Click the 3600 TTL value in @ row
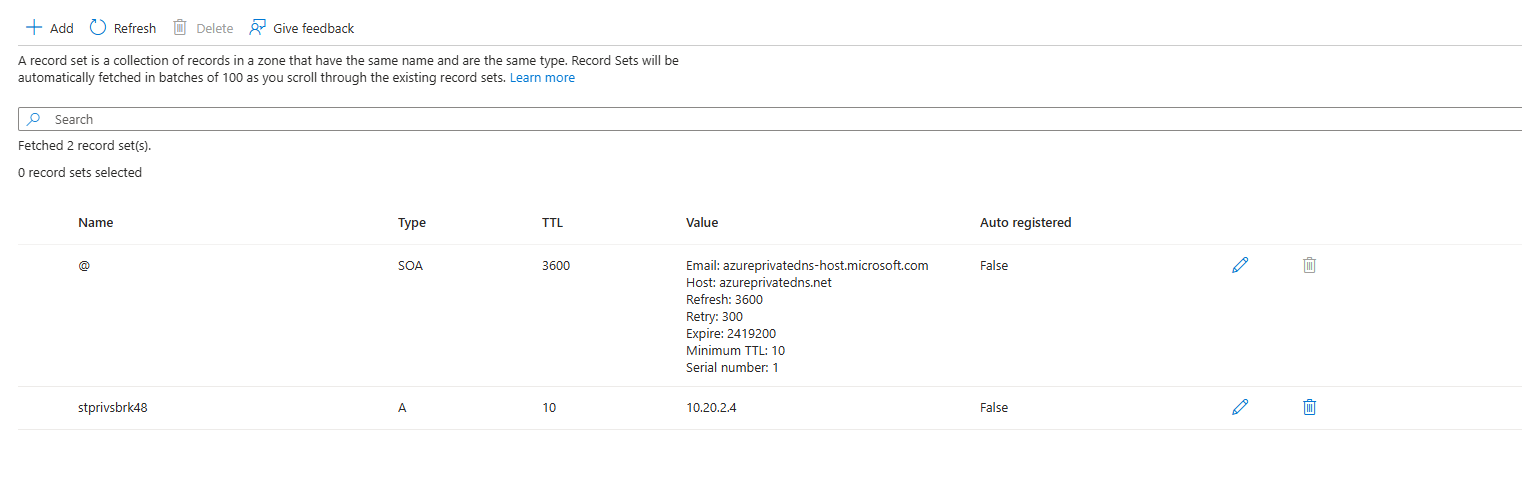Image resolution: width=1522 pixels, height=489 pixels. coord(556,266)
